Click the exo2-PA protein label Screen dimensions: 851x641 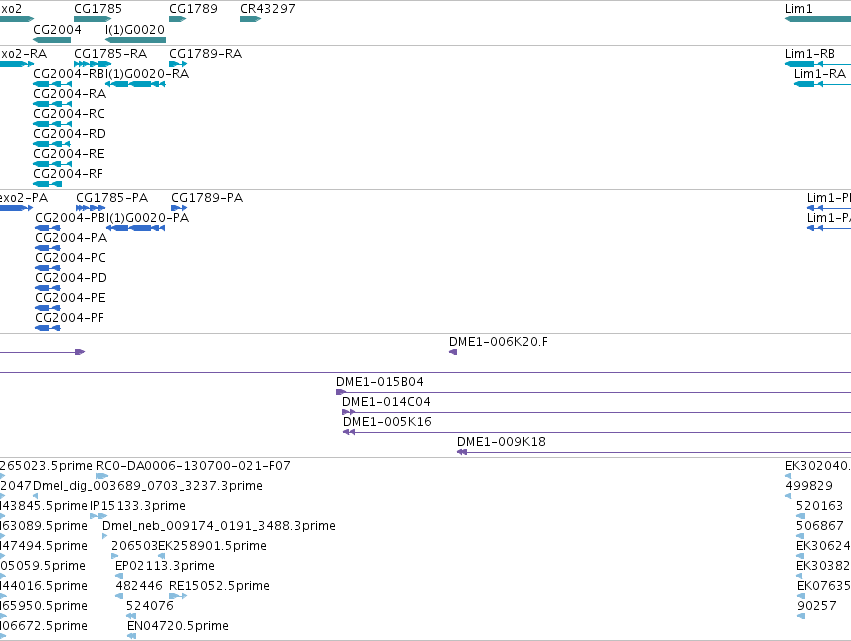[24, 198]
